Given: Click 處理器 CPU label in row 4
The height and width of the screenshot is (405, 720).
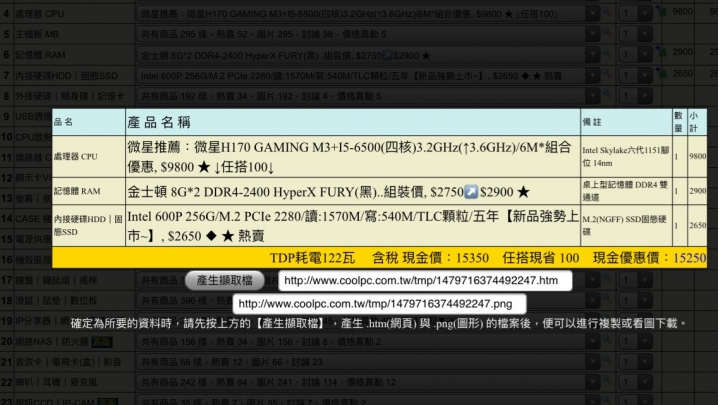Looking at the screenshot, I should coord(40,14).
